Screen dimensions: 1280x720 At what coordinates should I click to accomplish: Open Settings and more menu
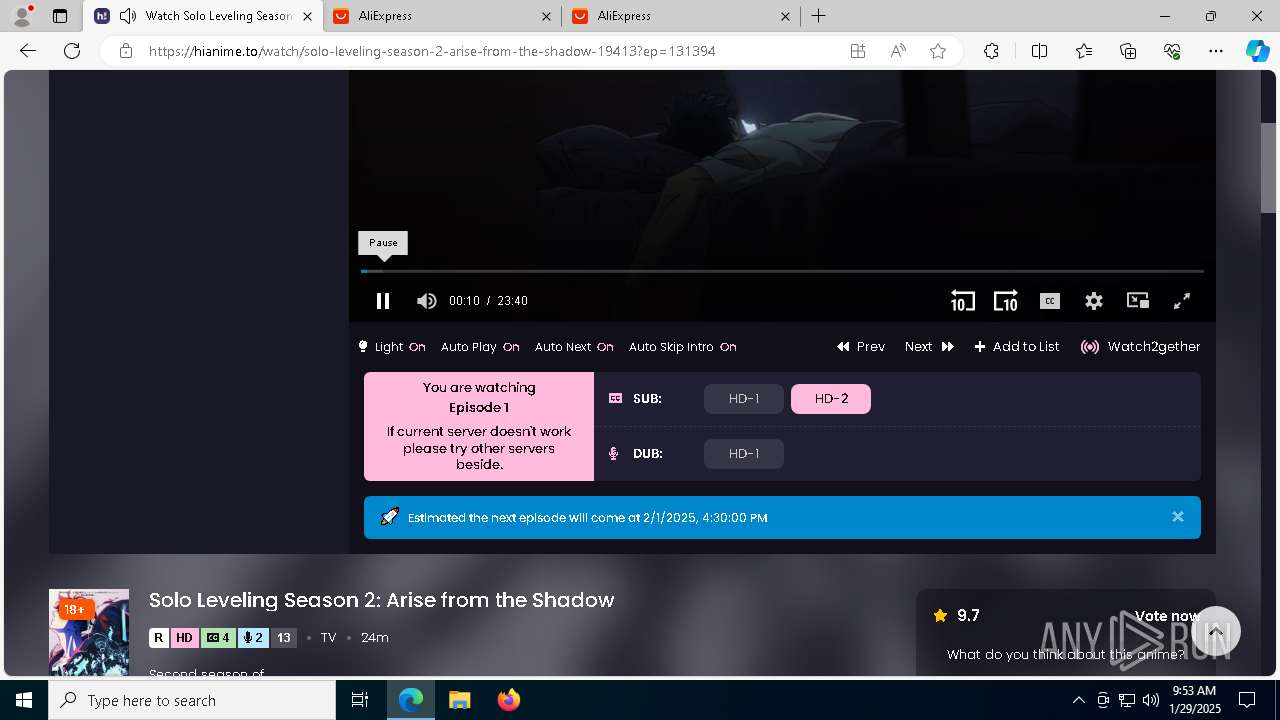click(1216, 51)
